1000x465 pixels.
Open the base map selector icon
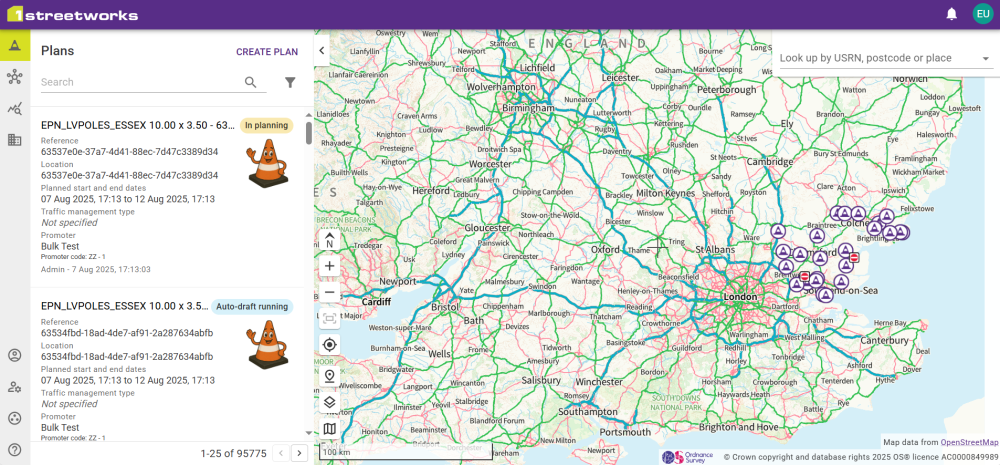[330, 429]
